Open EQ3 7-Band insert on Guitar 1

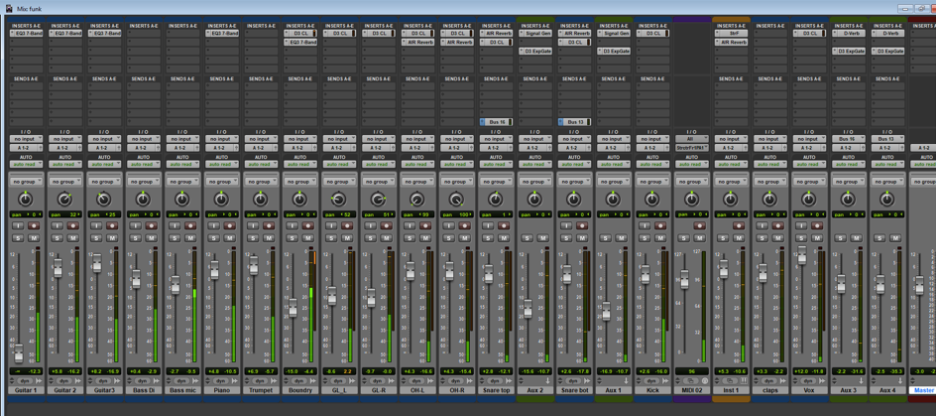coord(26,34)
